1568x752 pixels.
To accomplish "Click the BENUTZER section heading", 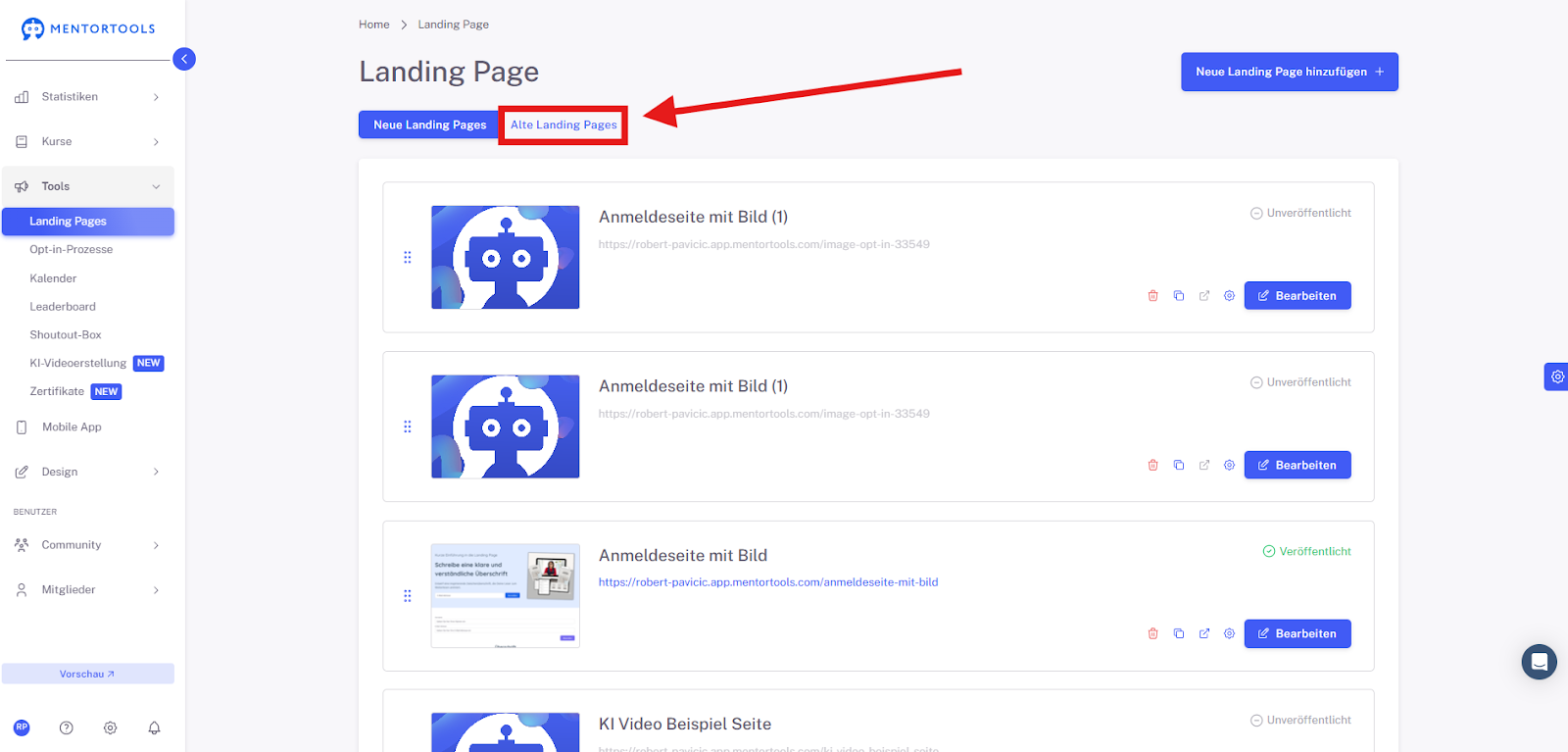I will (35, 512).
